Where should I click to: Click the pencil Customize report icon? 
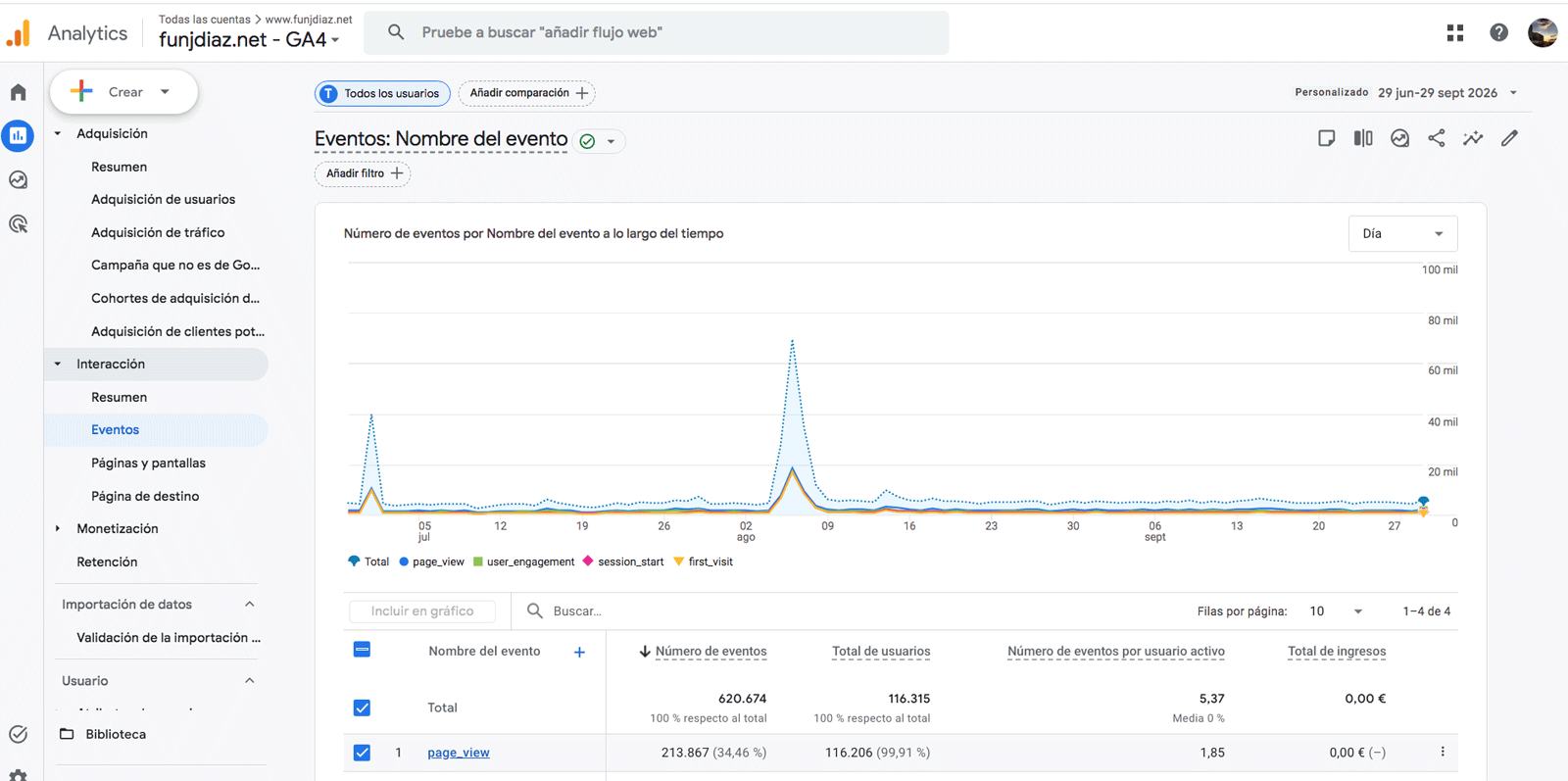tap(1509, 138)
